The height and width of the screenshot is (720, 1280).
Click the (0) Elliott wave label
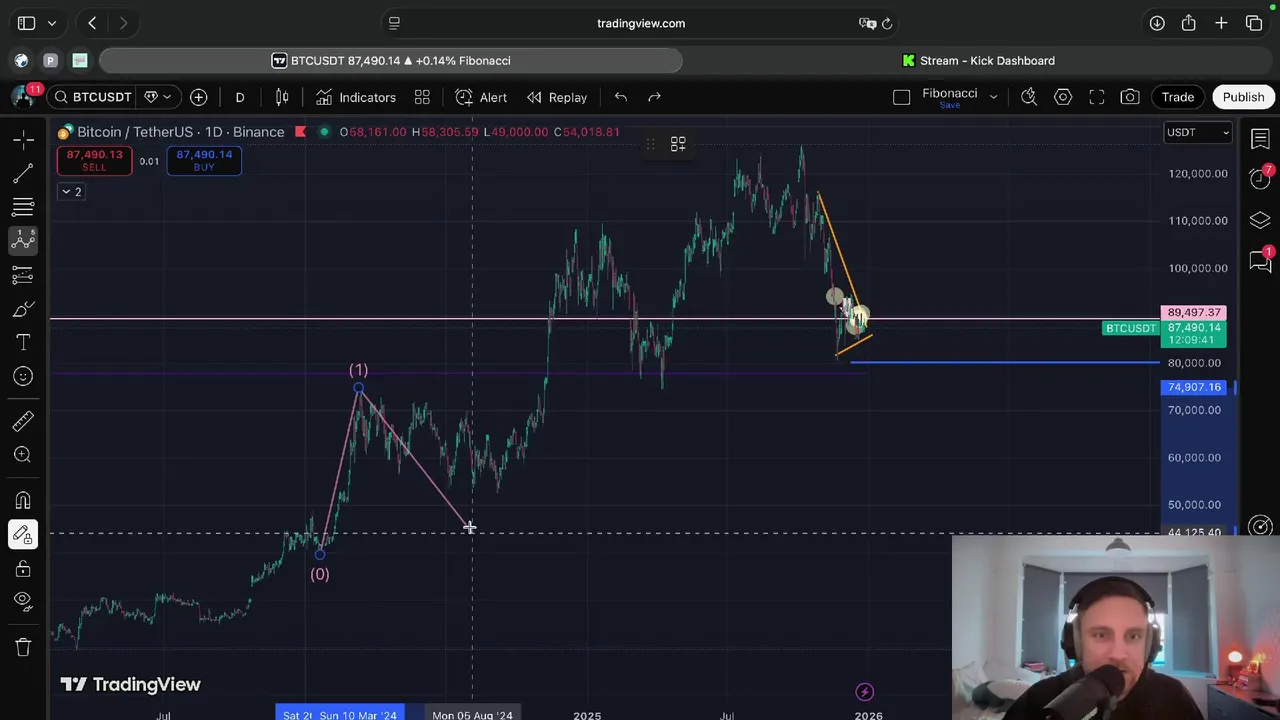point(319,574)
